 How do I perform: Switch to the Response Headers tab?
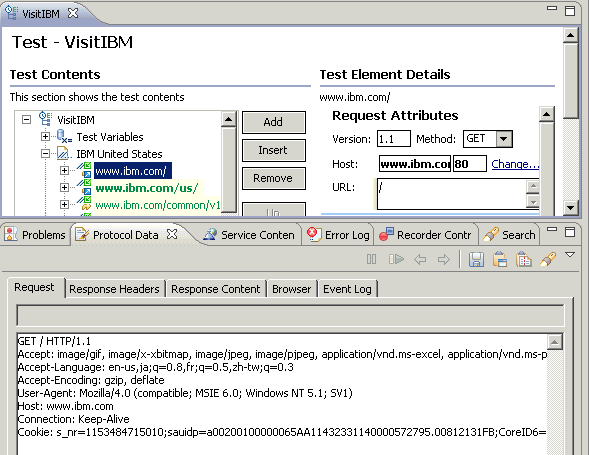click(x=114, y=289)
